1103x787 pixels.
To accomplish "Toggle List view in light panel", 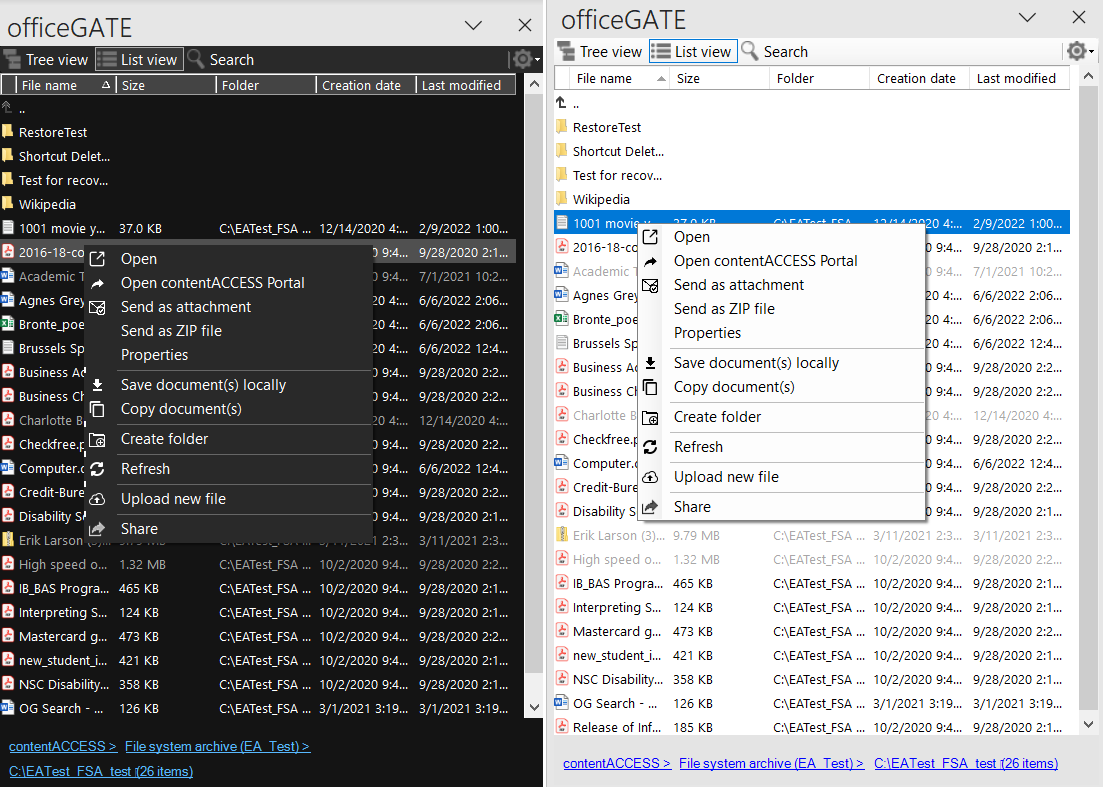I will [x=692, y=52].
